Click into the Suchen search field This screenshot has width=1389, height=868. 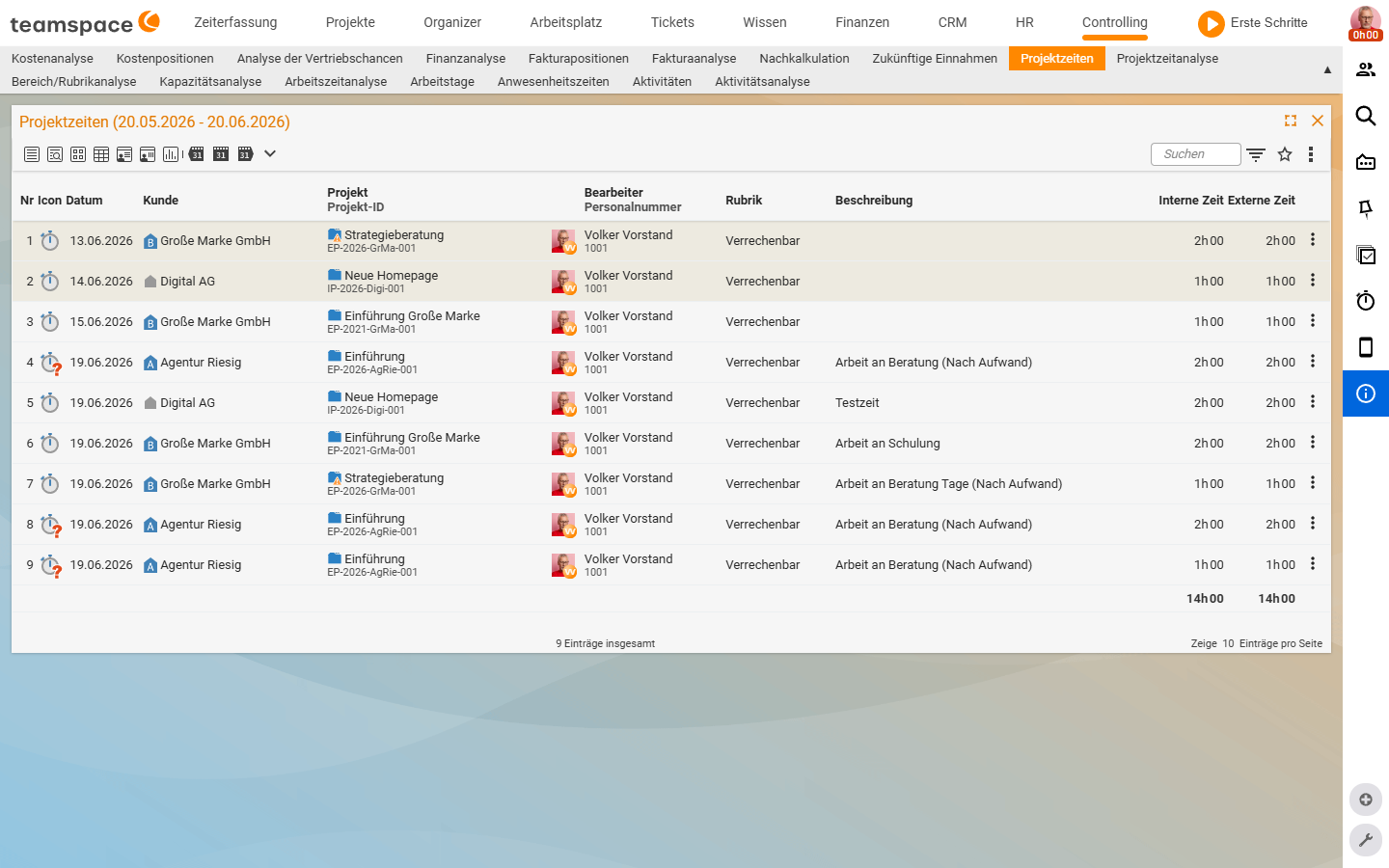pyautogui.click(x=1196, y=154)
